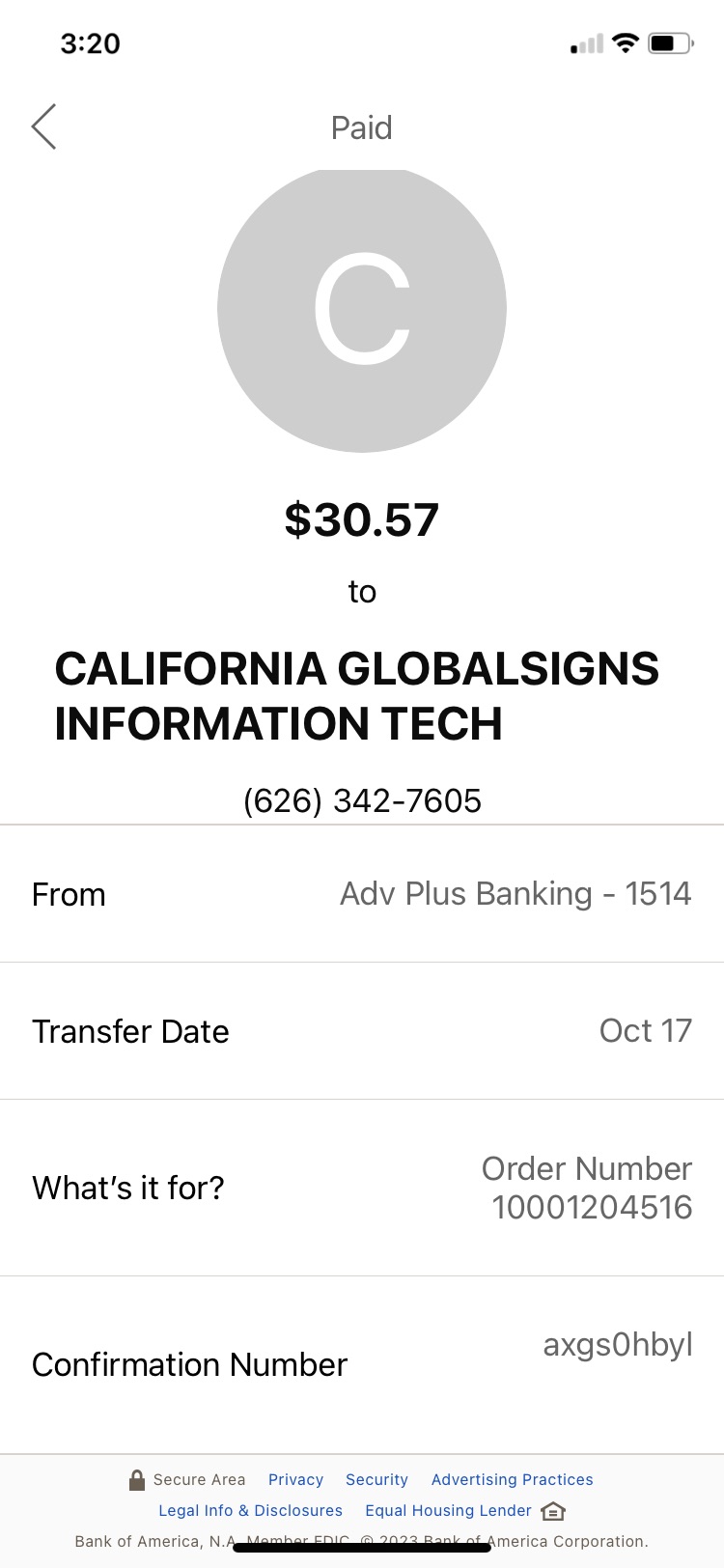
Task: Open Advertising Practices link
Action: pos(513,1479)
